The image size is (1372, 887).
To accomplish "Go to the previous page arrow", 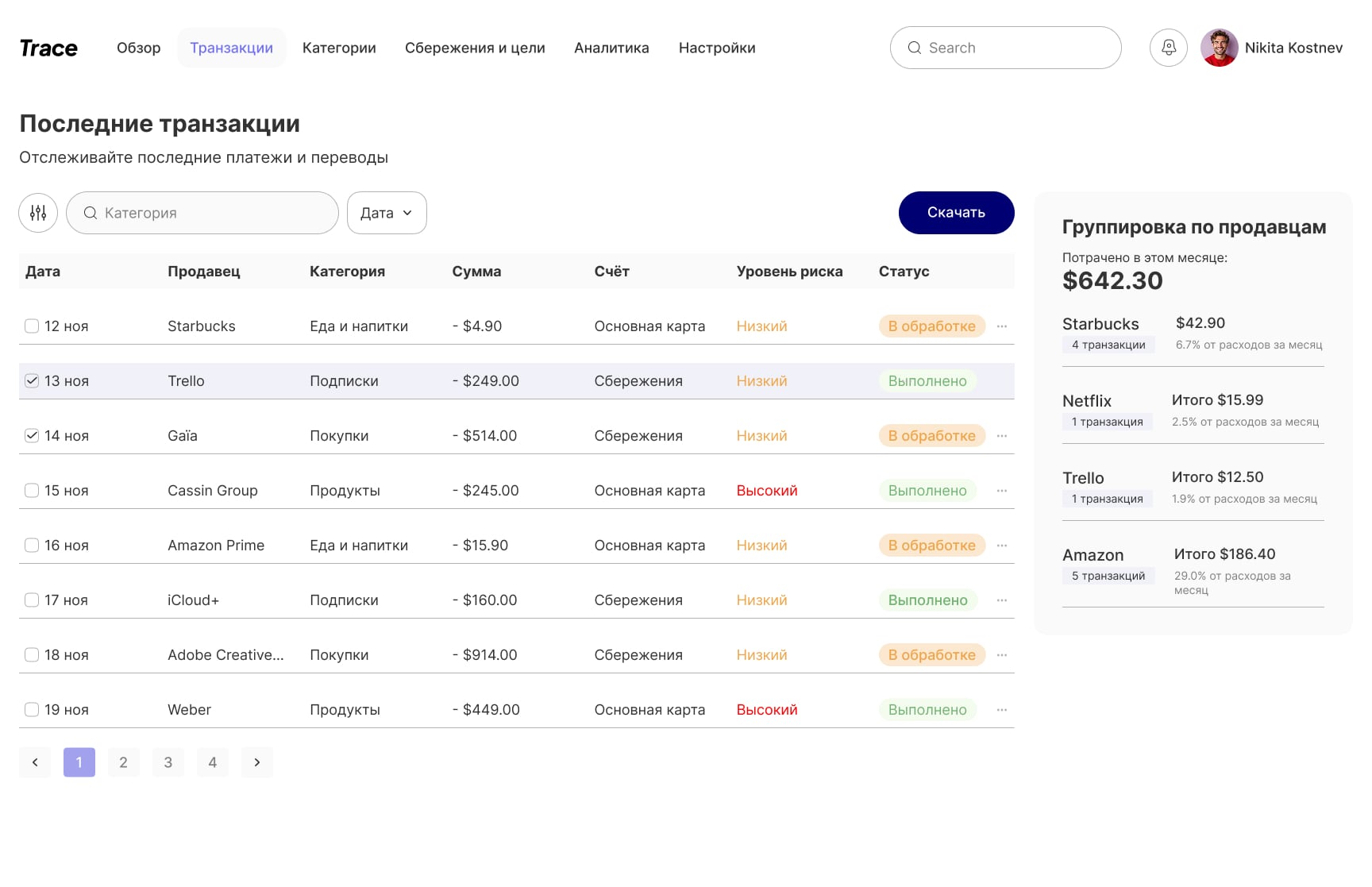I will pos(35,762).
